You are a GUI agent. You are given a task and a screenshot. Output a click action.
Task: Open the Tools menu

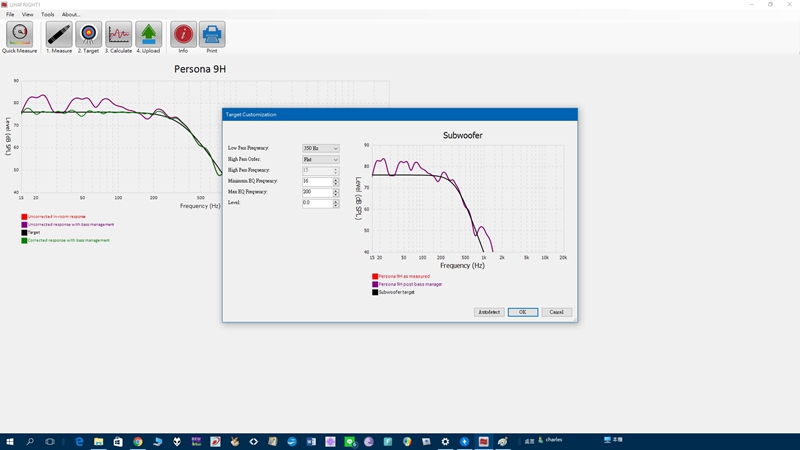[47, 14]
